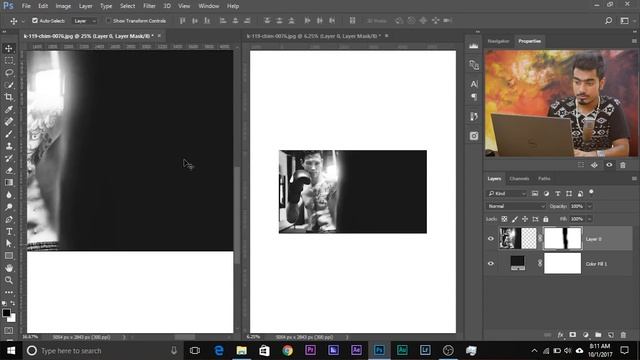
Task: Select the Dodge tool
Action: coord(9,207)
